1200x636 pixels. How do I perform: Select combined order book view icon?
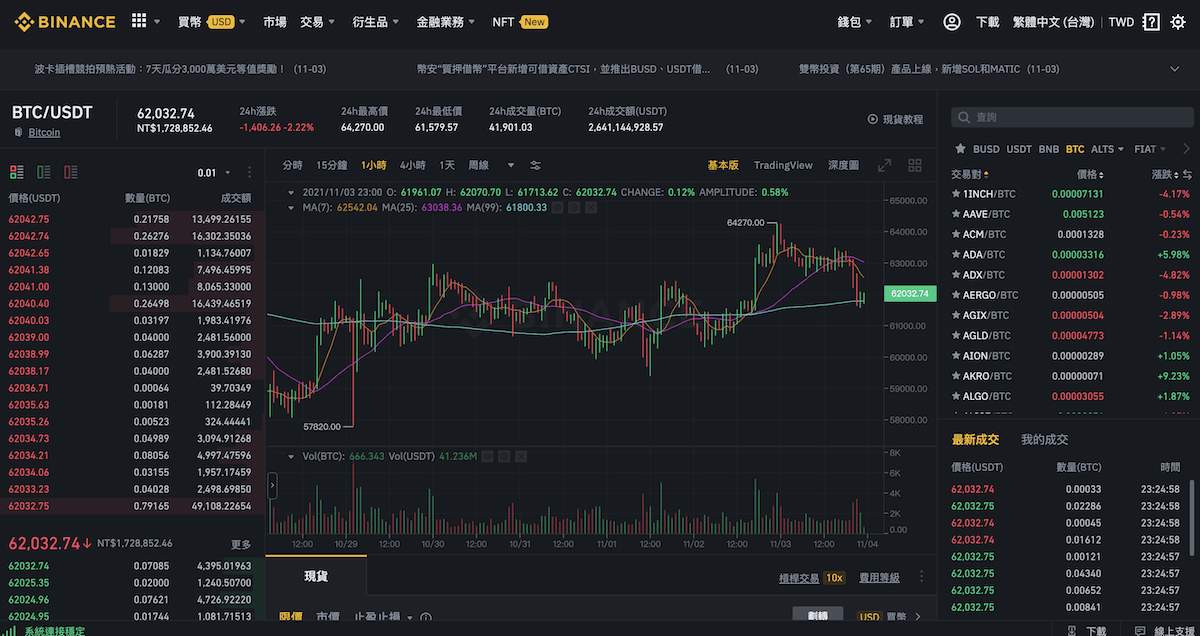coord(17,172)
